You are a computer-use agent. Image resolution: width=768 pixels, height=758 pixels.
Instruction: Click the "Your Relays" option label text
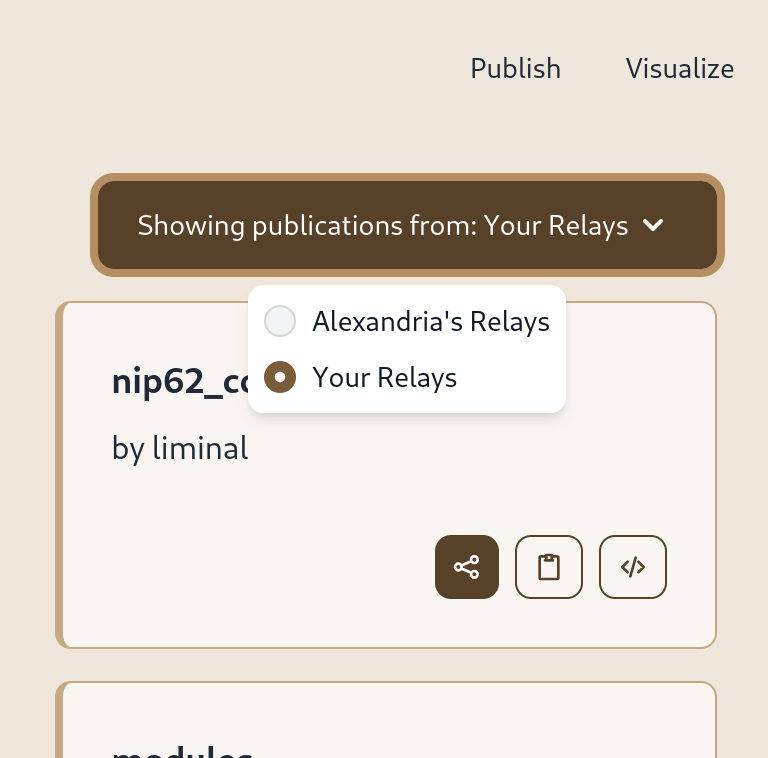384,377
